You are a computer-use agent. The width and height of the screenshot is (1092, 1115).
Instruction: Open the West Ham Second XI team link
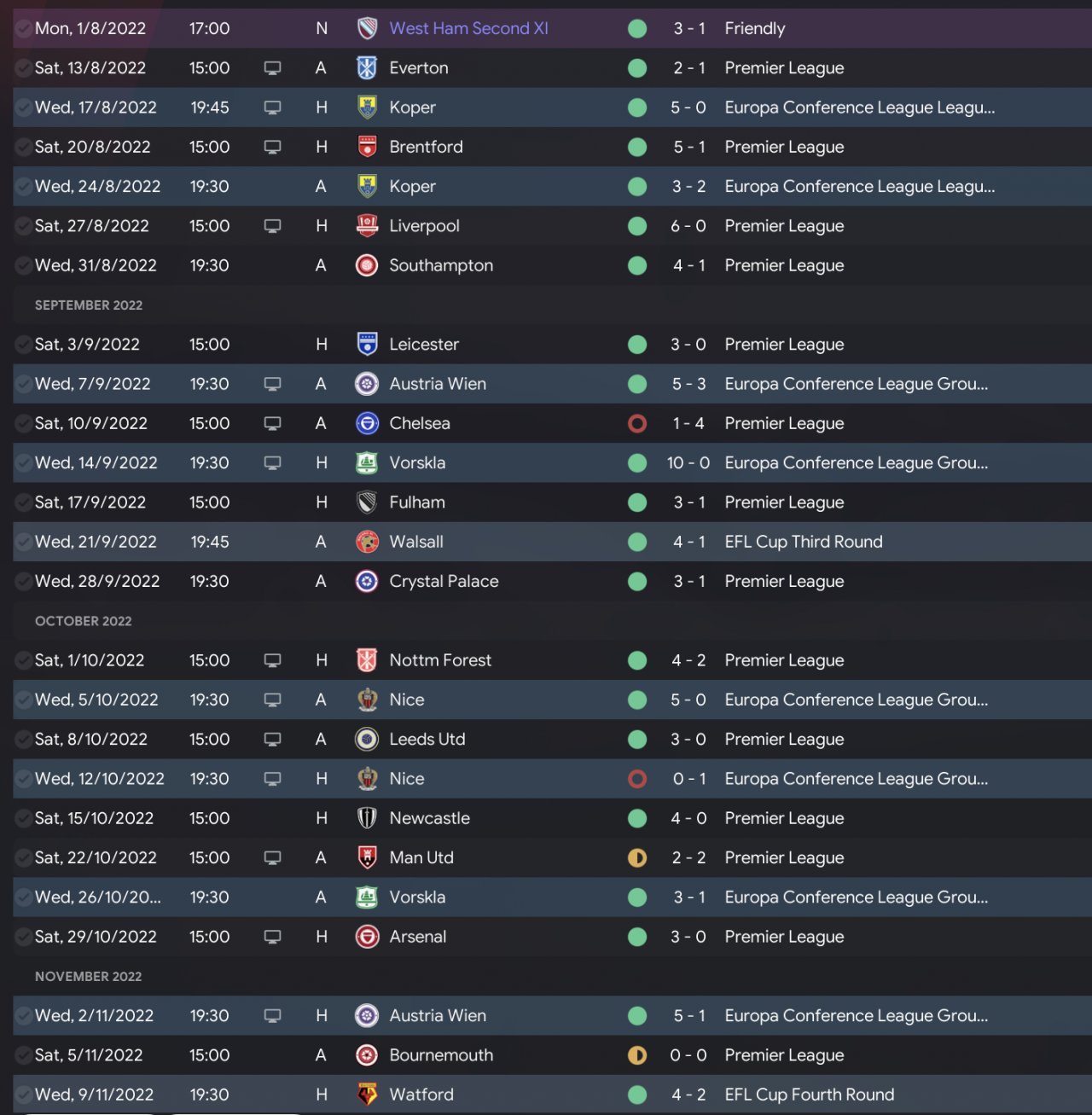tap(469, 28)
